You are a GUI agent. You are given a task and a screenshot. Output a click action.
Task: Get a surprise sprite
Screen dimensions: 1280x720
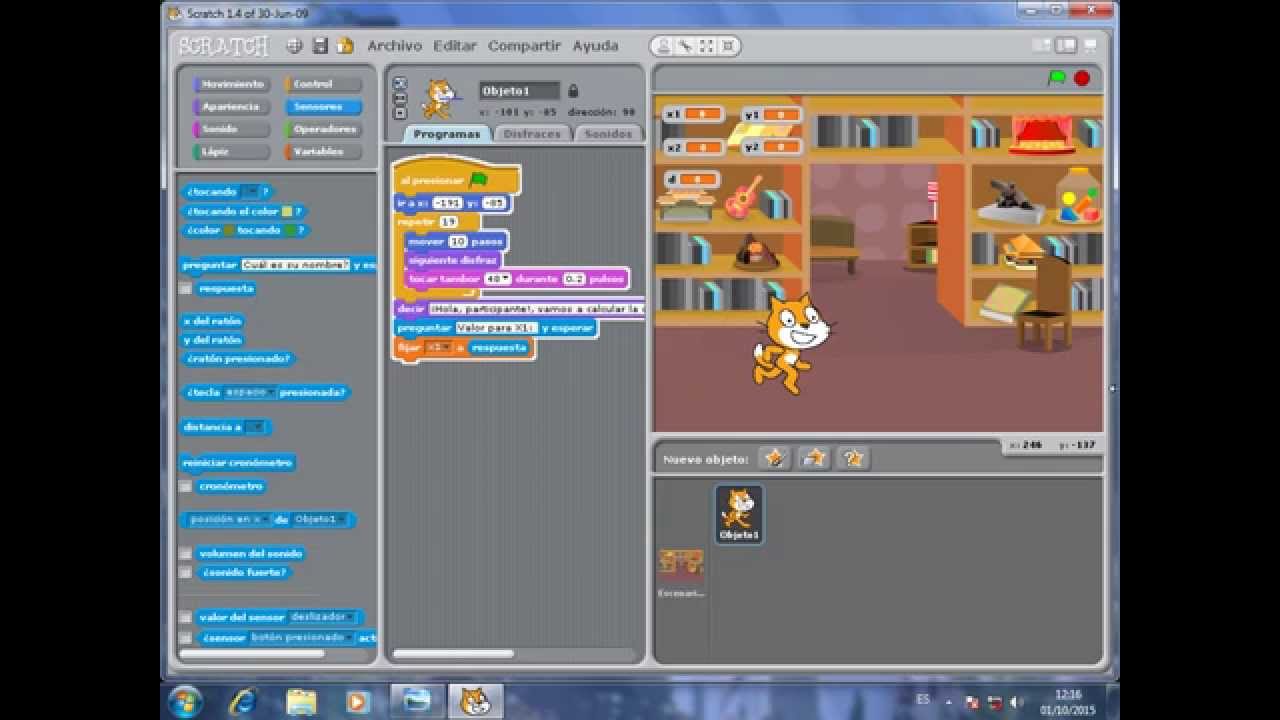[x=853, y=458]
